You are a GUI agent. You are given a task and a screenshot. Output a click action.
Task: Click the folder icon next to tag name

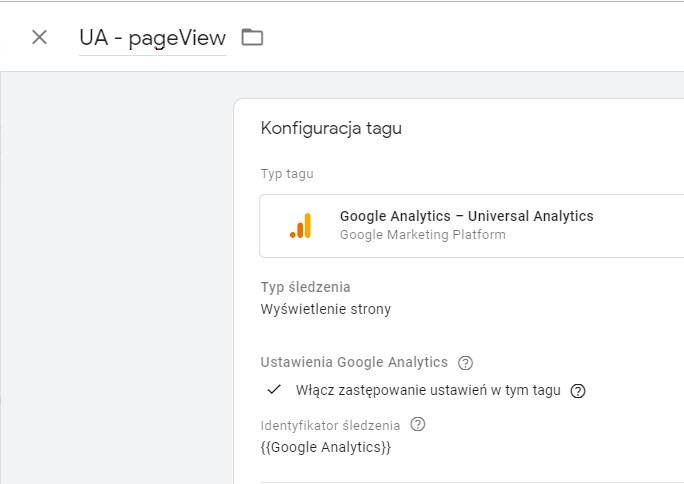252,37
